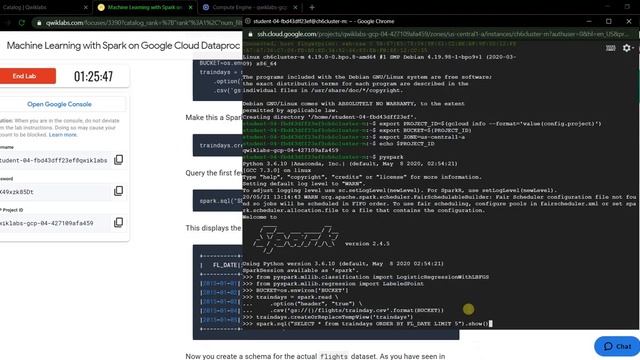Maximize the SSH Chrome window
This screenshot has width=640, height=360.
tap(609, 21)
